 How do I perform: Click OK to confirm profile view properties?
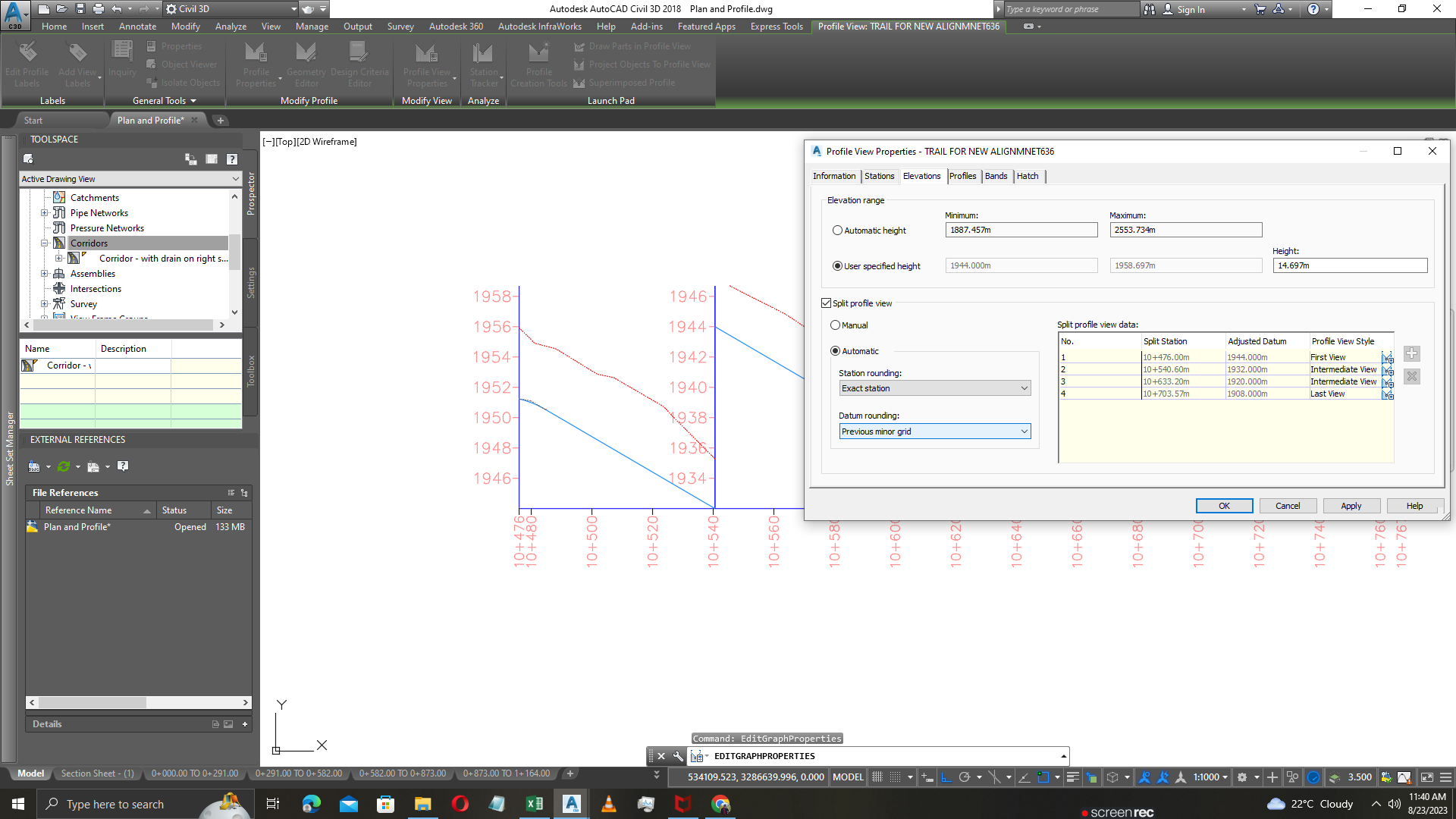(1224, 505)
